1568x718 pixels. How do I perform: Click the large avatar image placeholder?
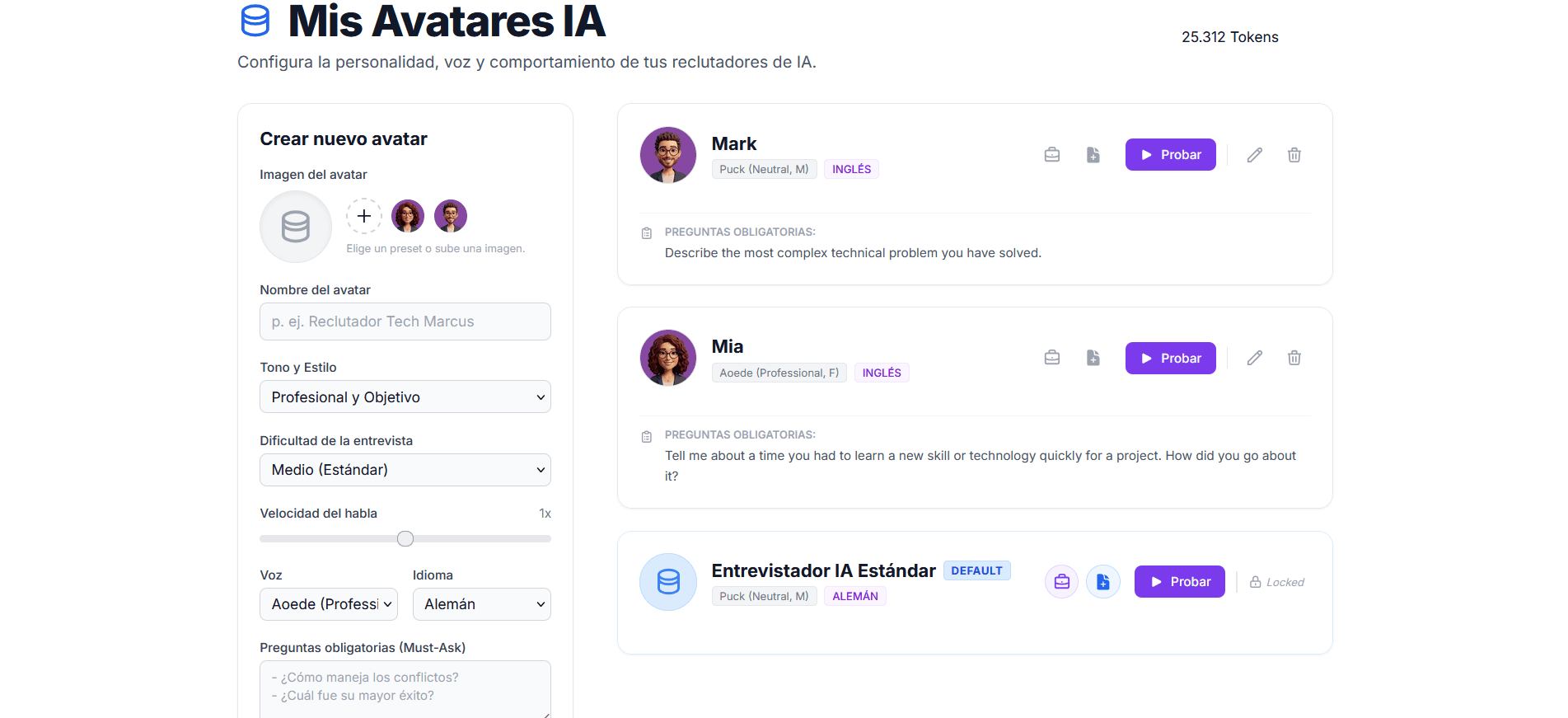coord(296,227)
